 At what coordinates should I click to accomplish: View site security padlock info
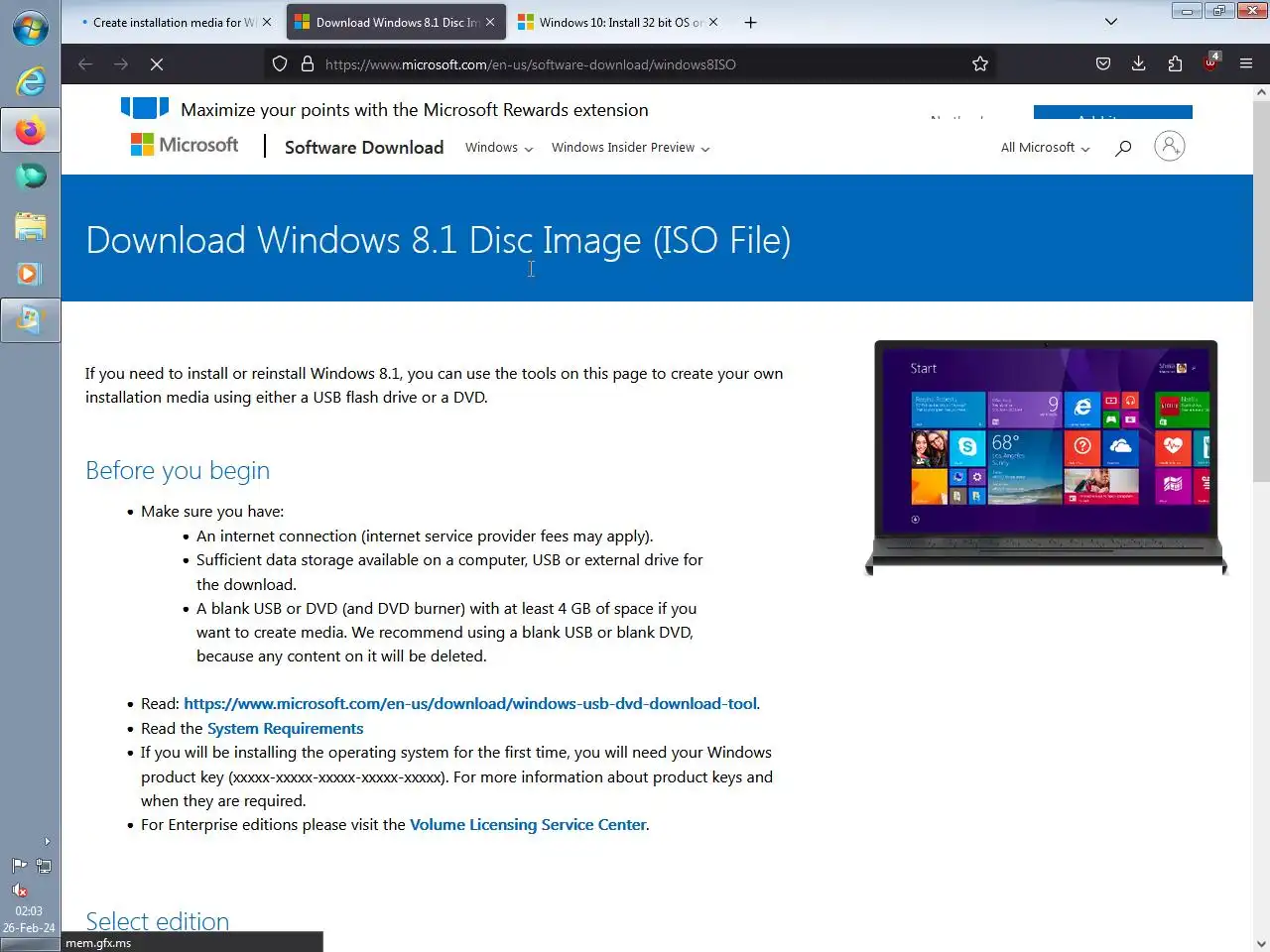coord(308,64)
